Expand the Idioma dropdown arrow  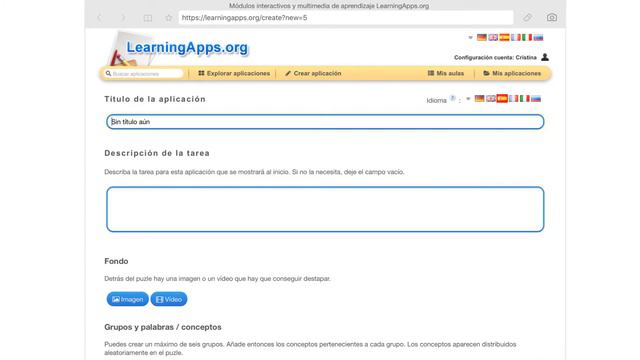(468, 99)
